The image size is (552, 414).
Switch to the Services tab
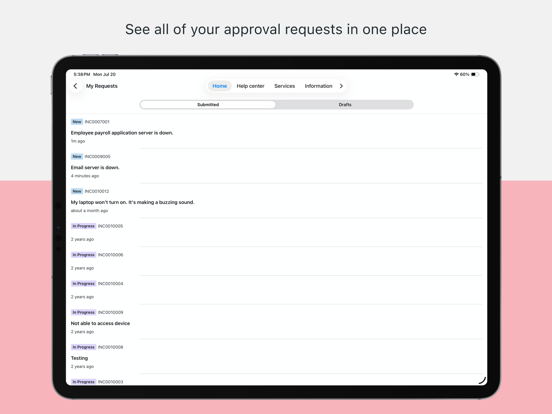point(284,86)
